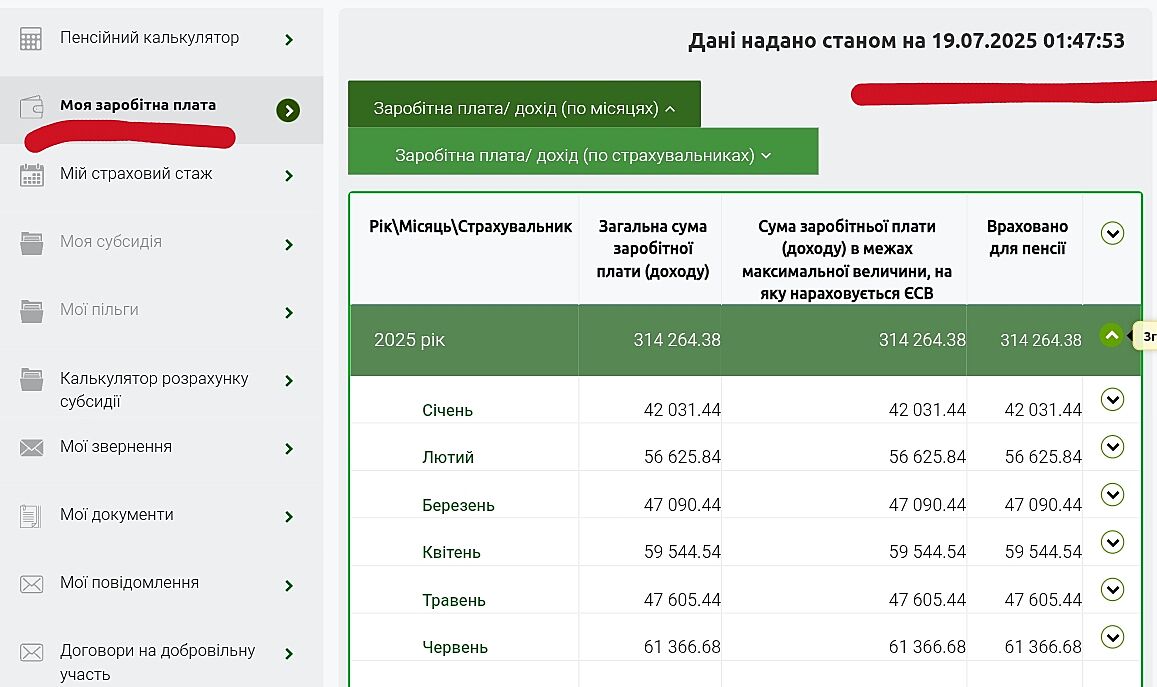This screenshot has width=1157, height=687.
Task: Click the folder icon beside Калькулятор розрахунку субсидії
Action: click(x=31, y=380)
